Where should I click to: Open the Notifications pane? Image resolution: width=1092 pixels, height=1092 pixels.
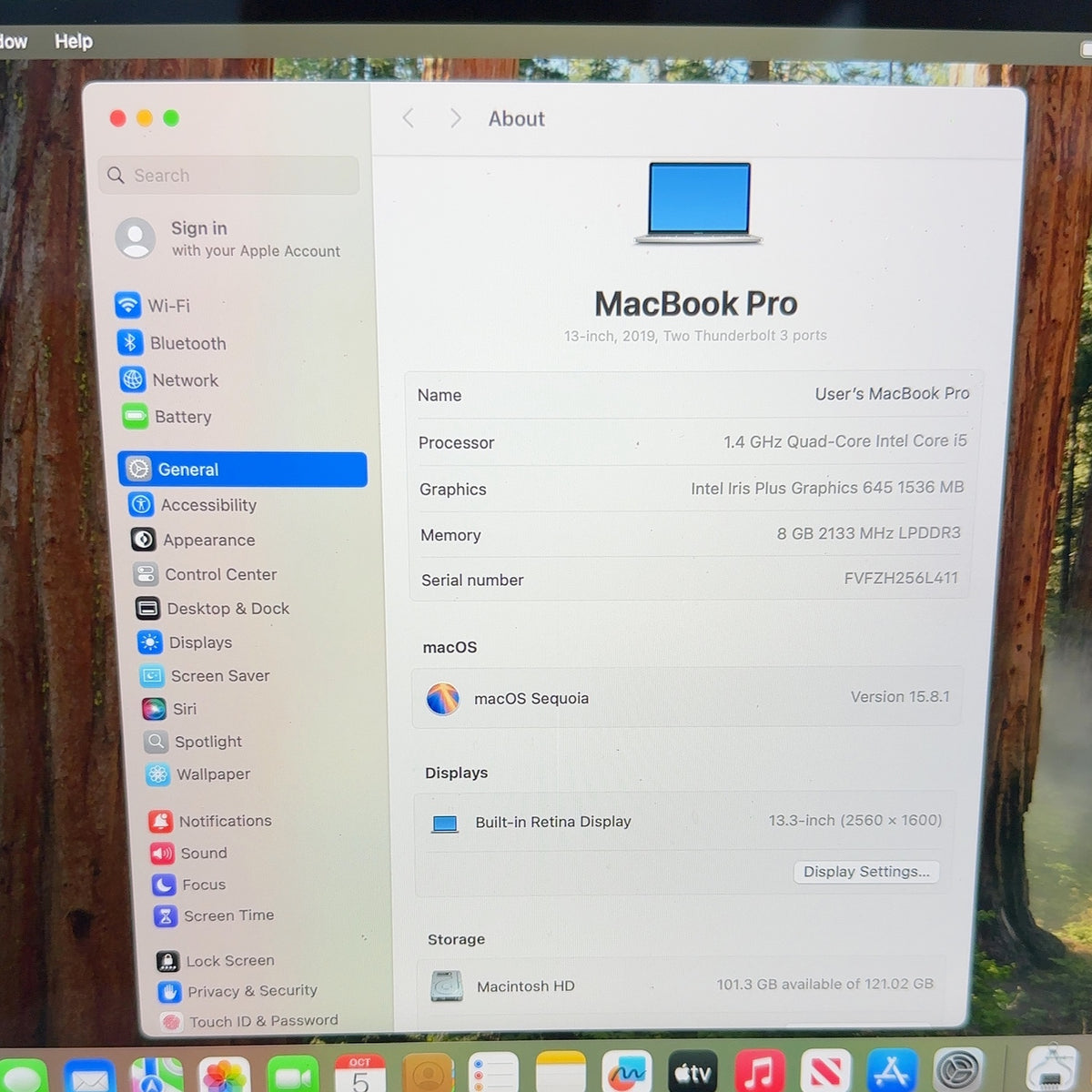[x=210, y=821]
